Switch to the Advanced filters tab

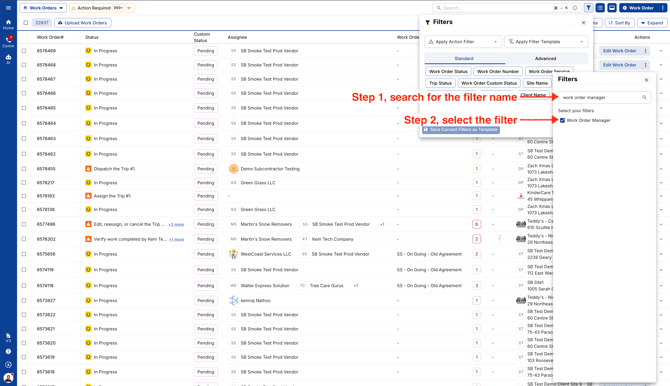[x=545, y=59]
